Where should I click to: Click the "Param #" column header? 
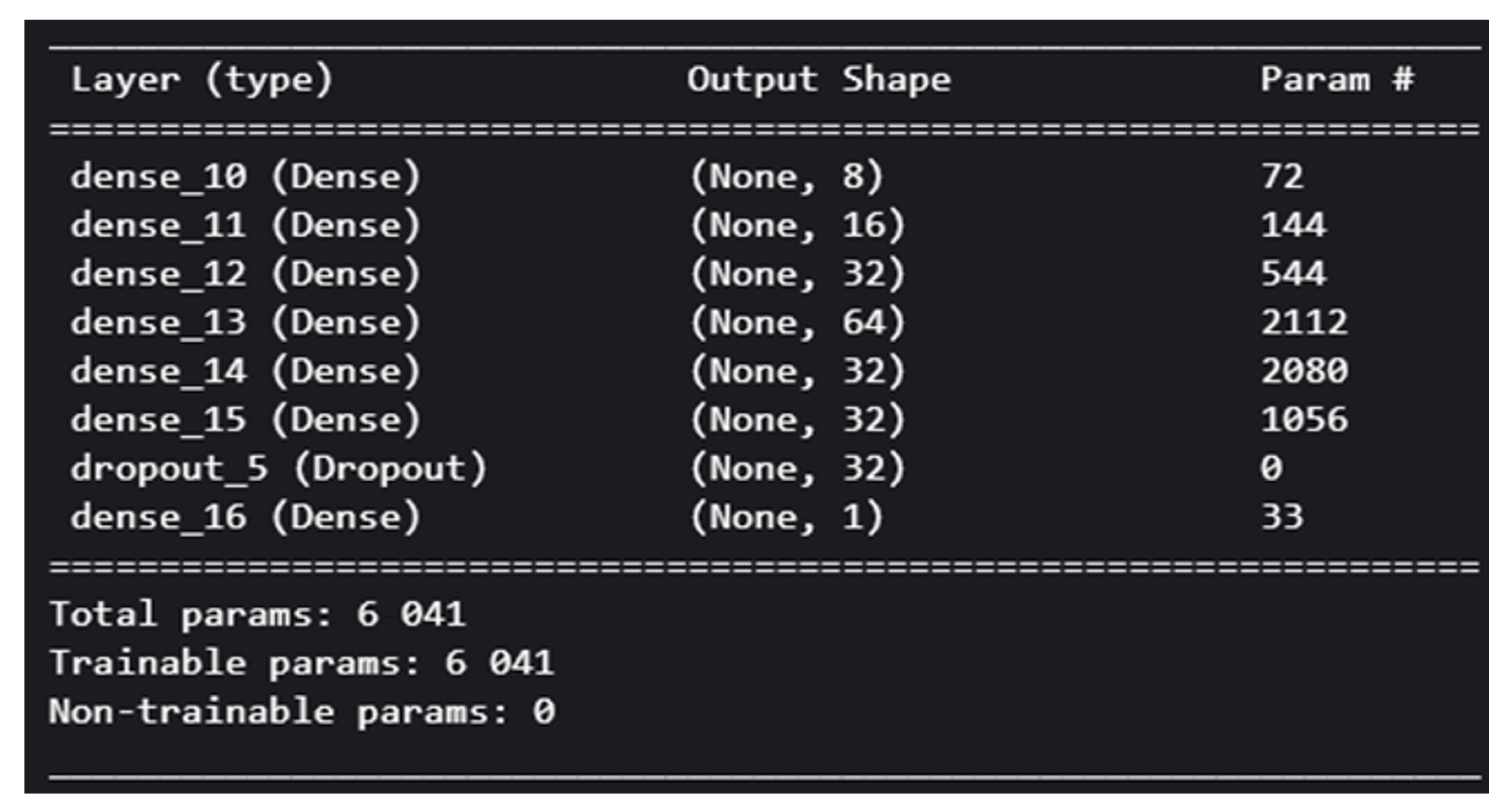pyautogui.click(x=1336, y=80)
